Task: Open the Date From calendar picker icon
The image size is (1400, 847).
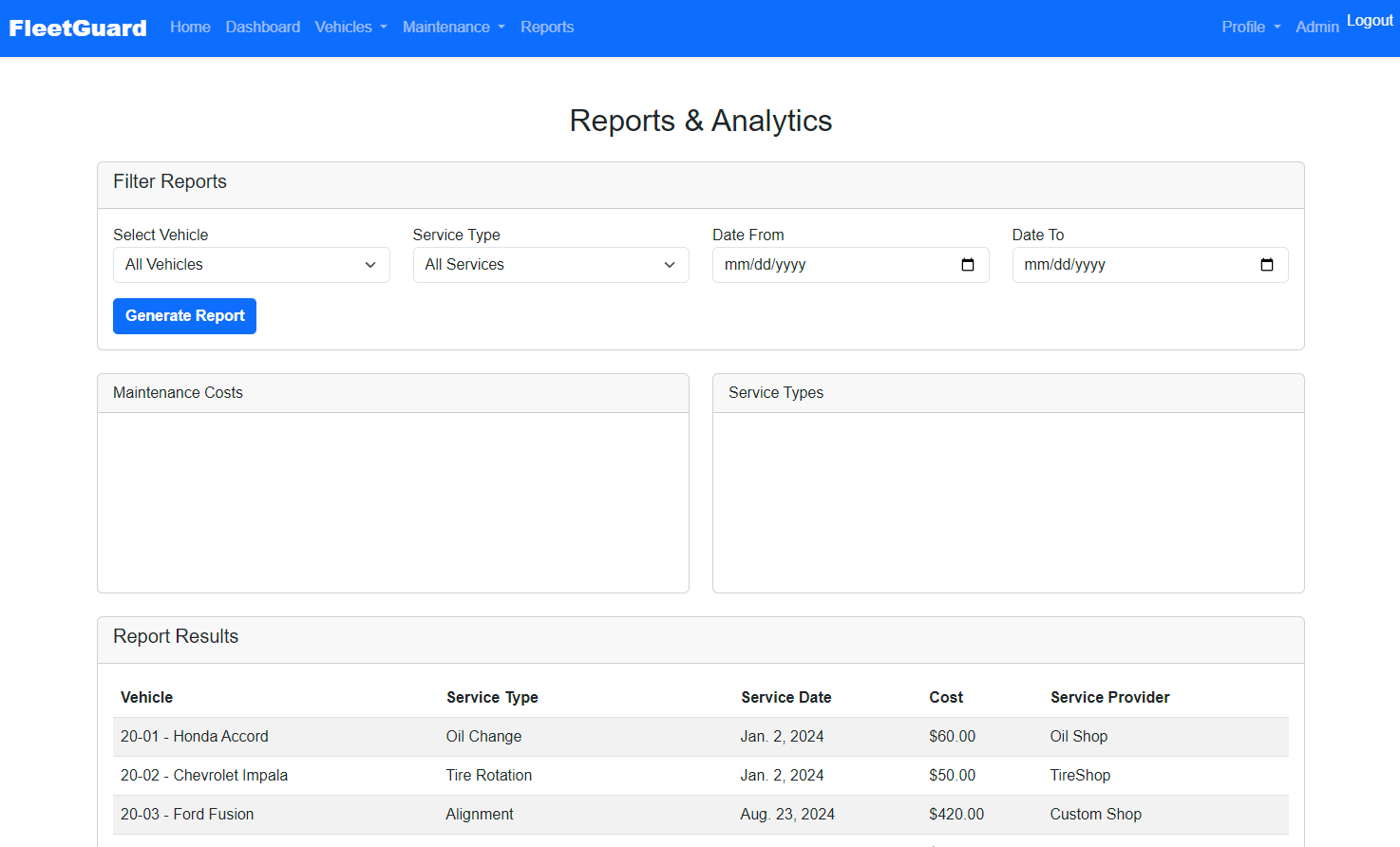Action: click(967, 265)
